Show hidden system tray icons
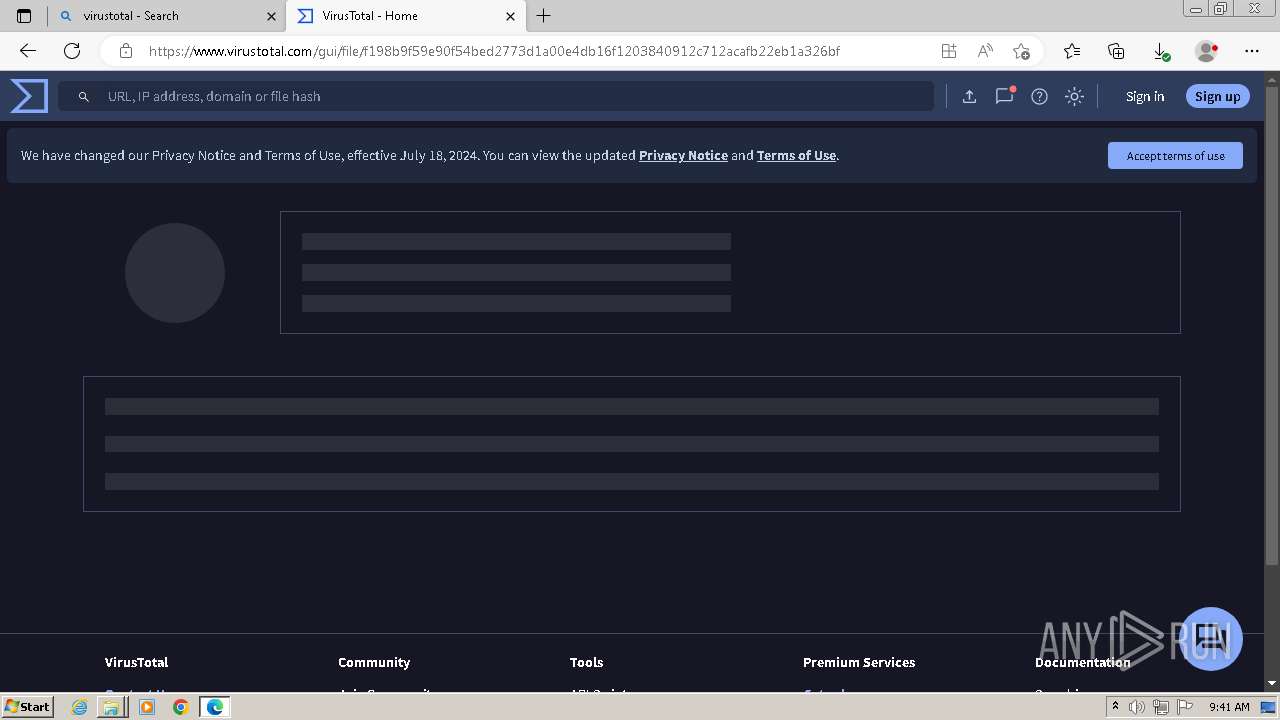This screenshot has height=720, width=1280. [1115, 706]
